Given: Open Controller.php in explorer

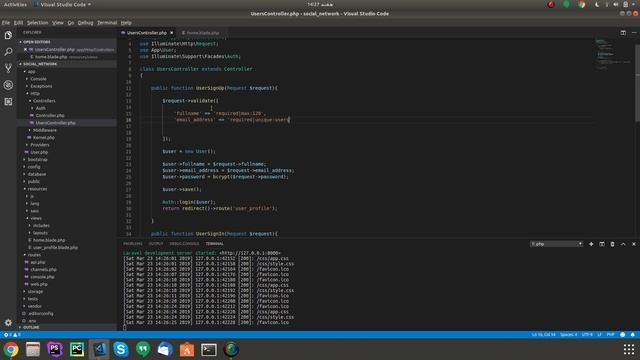Looking at the screenshot, I should click(x=50, y=116).
